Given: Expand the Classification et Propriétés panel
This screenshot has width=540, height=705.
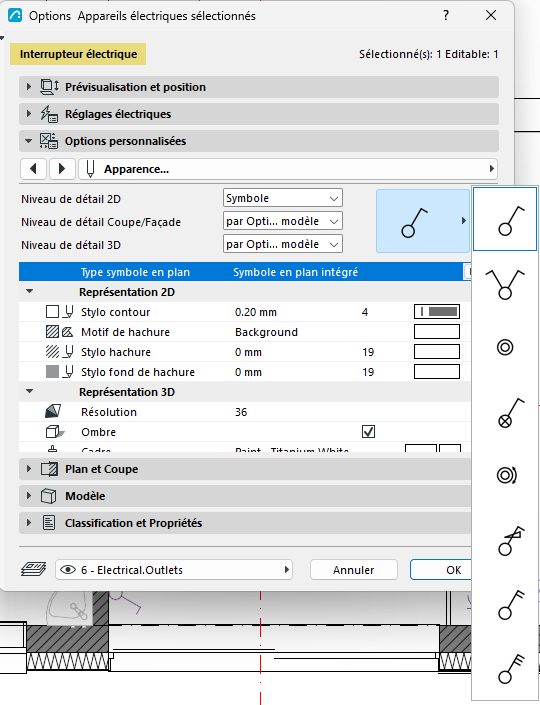Looking at the screenshot, I should pos(29,523).
